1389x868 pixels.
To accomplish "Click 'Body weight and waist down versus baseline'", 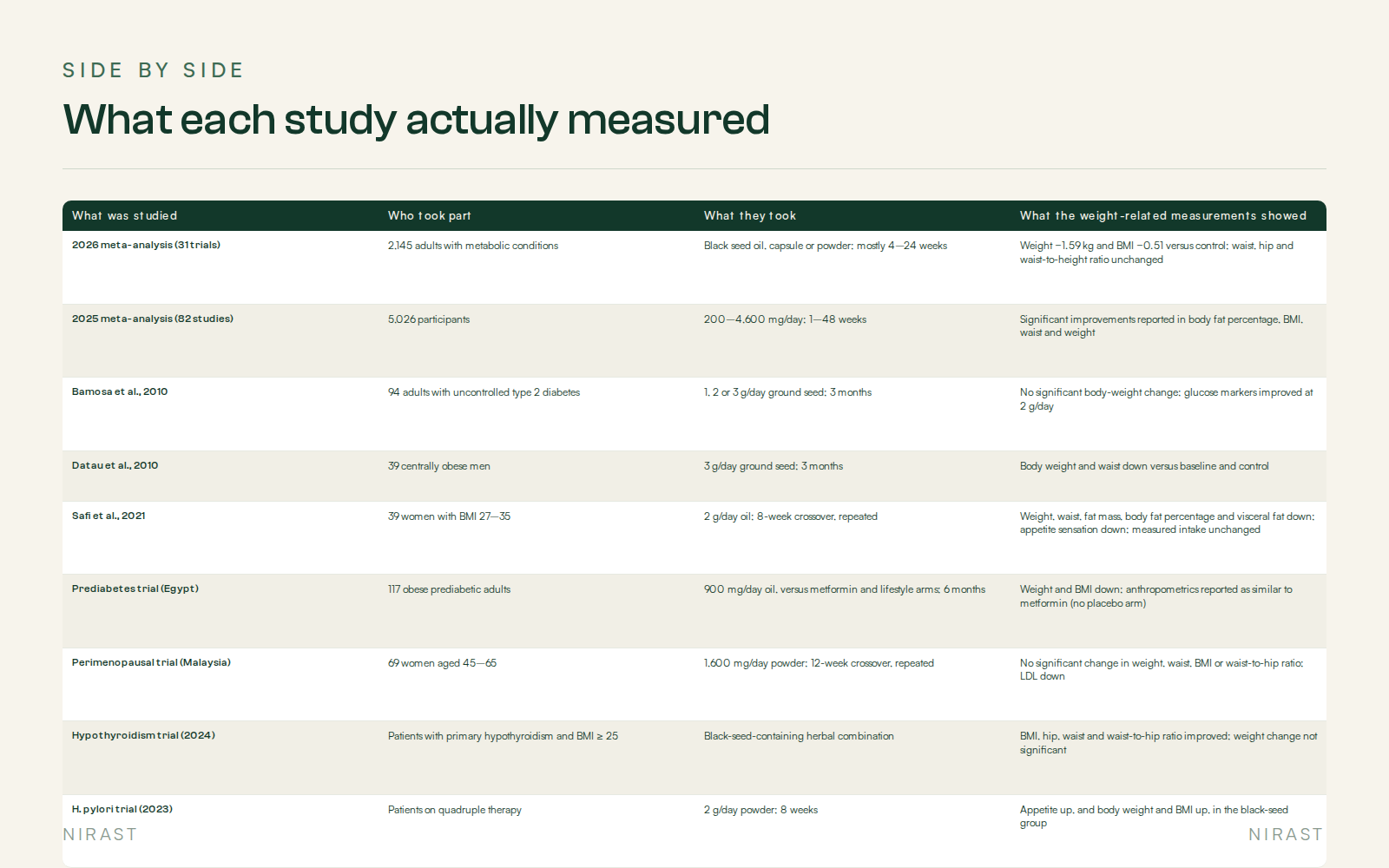I will point(1144,466).
